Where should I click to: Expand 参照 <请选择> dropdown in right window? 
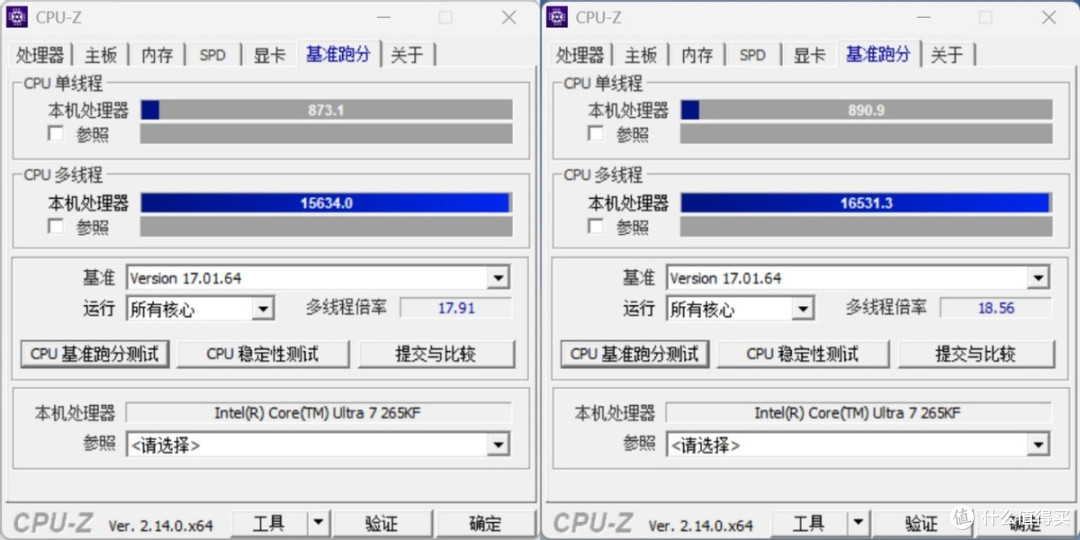[x=1038, y=445]
